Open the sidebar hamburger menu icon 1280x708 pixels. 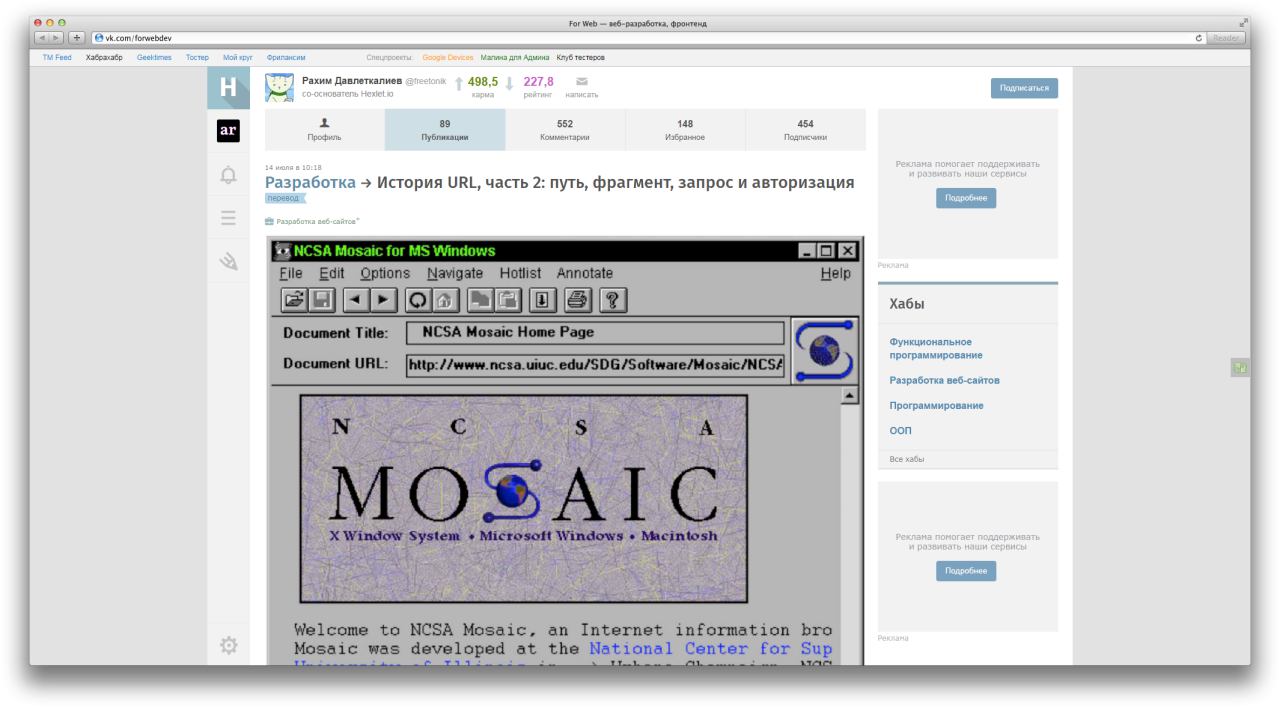(228, 218)
